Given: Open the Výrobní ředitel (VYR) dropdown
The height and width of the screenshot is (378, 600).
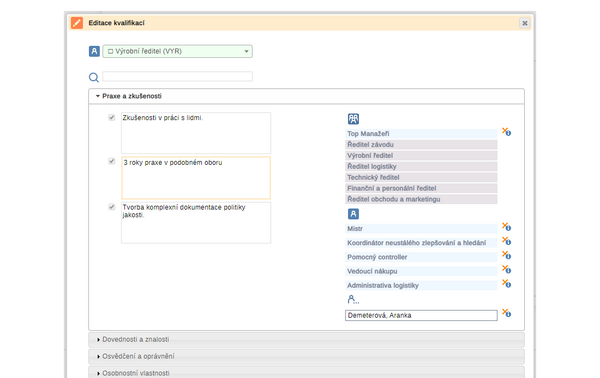Looking at the screenshot, I should [x=177, y=51].
